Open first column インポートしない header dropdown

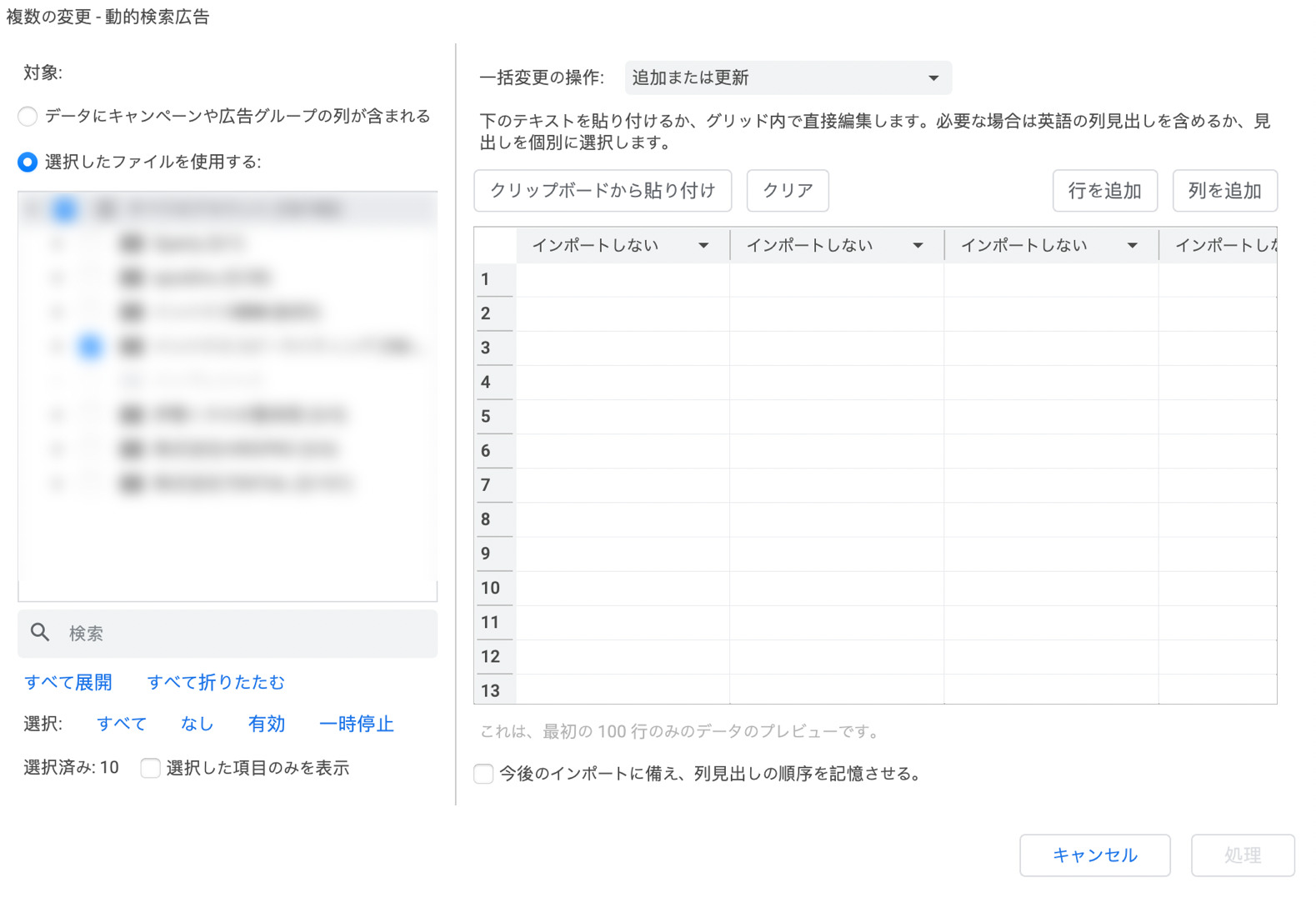click(x=623, y=245)
